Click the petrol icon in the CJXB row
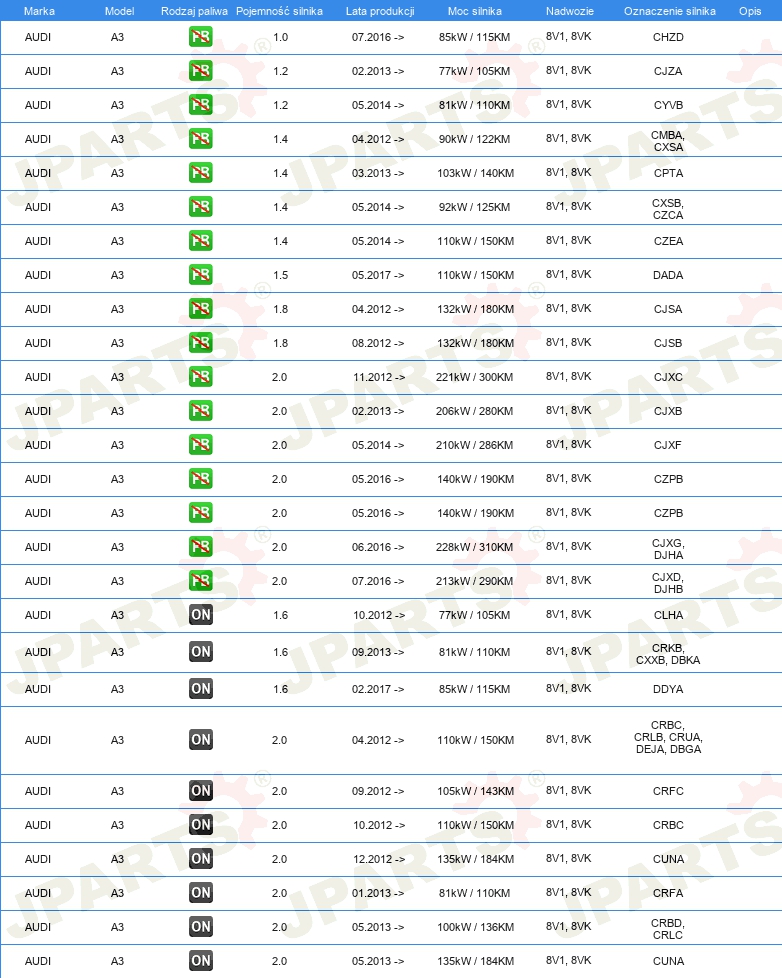782x978 pixels. 200,410
